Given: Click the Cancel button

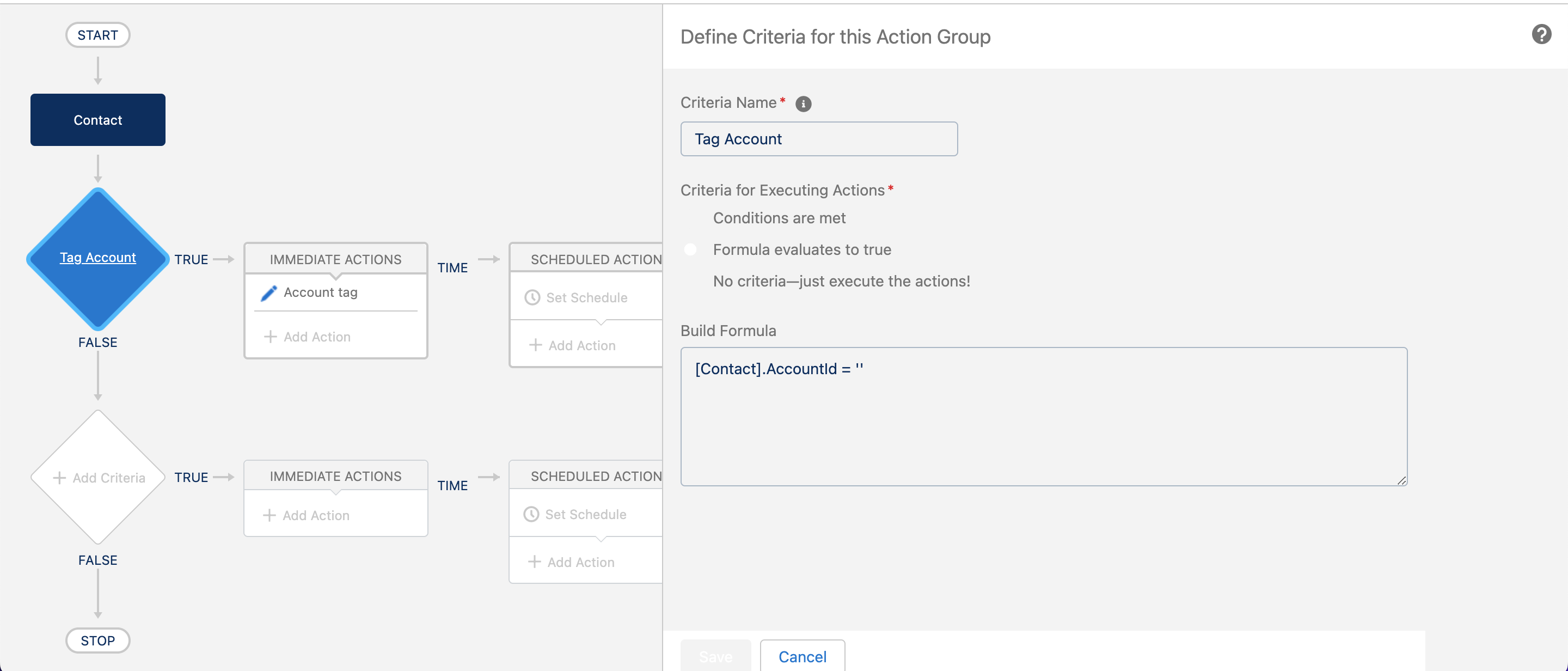Looking at the screenshot, I should pos(801,656).
